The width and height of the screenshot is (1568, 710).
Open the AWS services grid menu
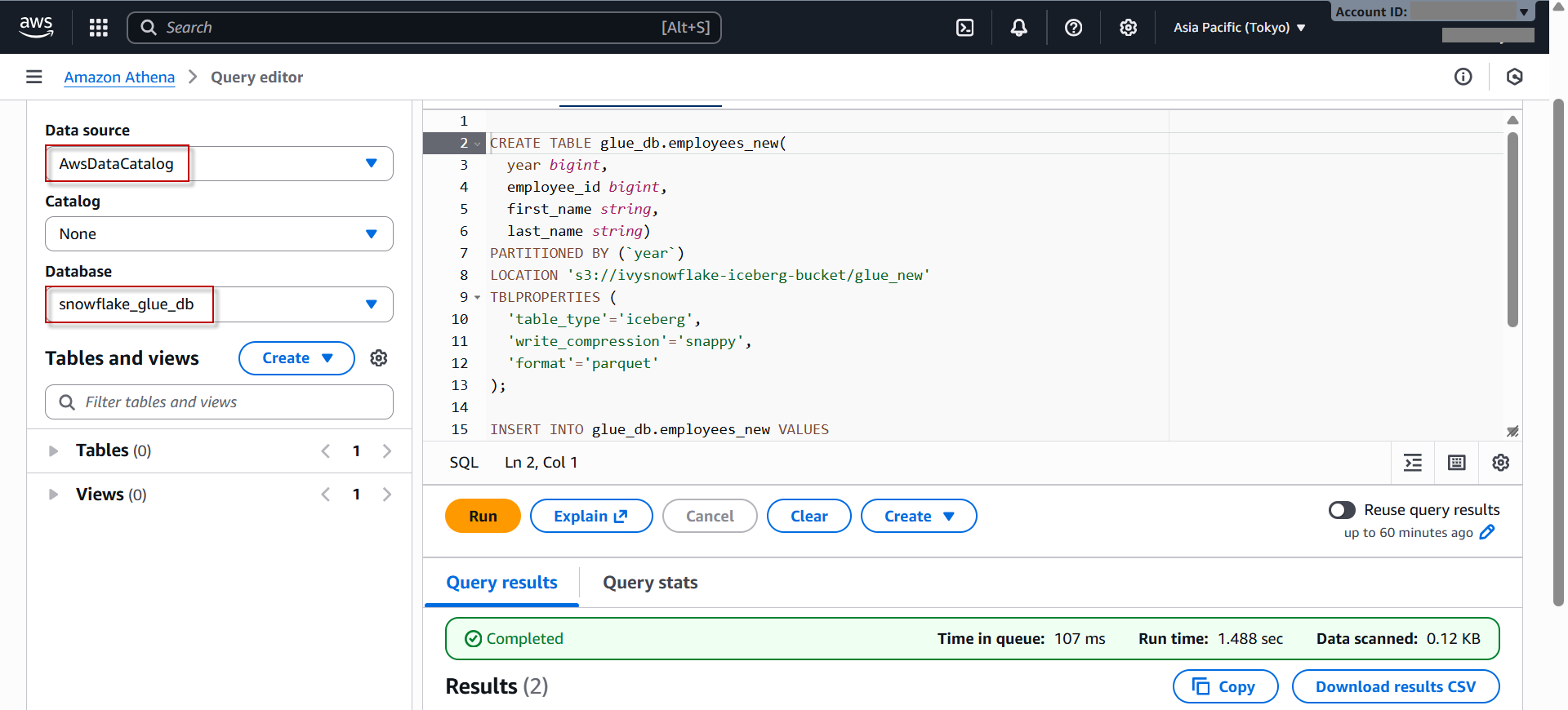(99, 28)
